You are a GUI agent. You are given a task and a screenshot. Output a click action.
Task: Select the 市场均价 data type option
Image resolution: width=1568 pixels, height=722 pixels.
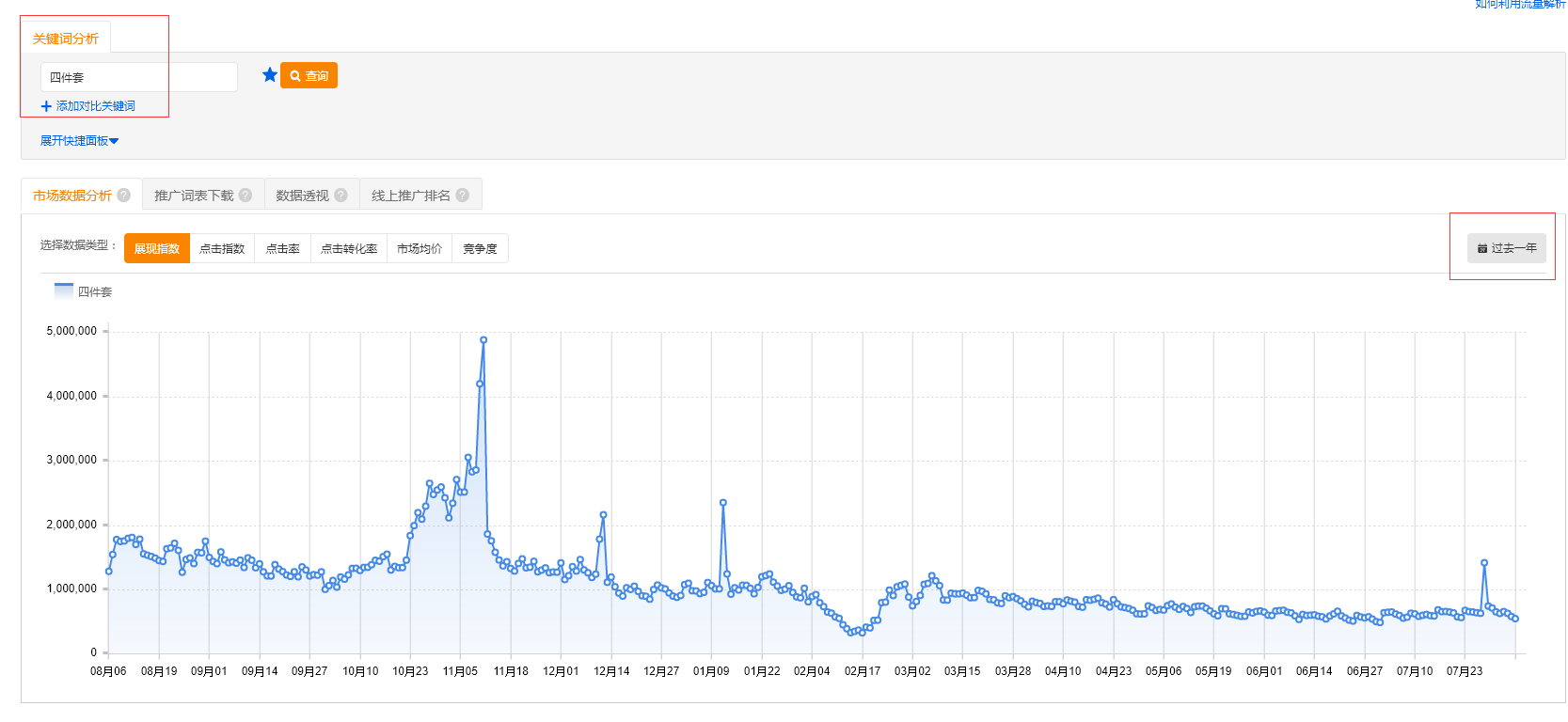click(x=420, y=248)
